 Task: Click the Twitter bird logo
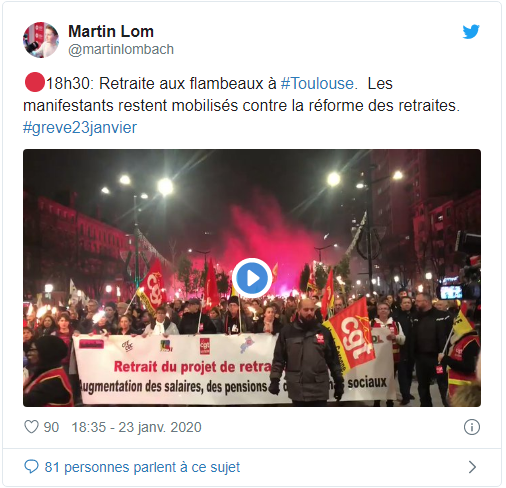click(x=471, y=31)
